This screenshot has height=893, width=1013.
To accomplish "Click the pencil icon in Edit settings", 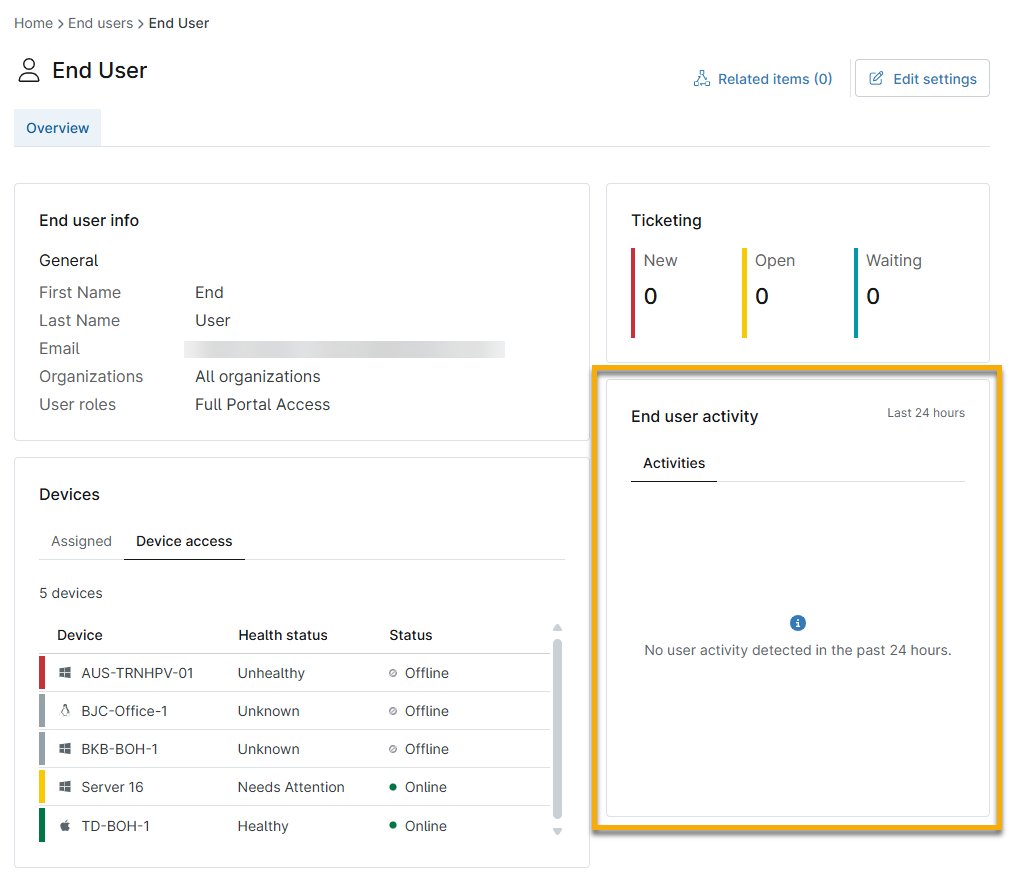I will (x=876, y=79).
